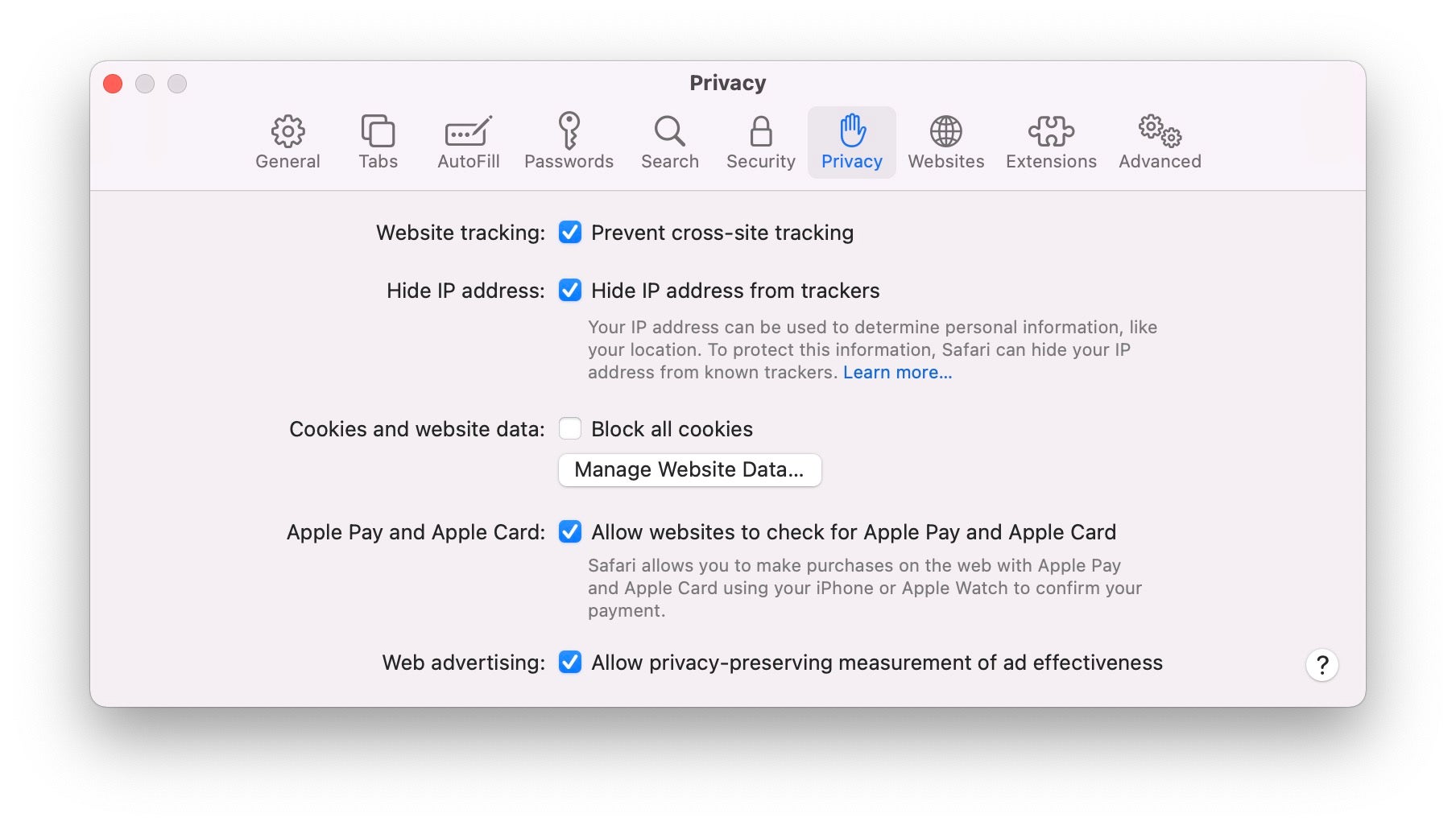Close the Privacy window with red button
The image size is (1456, 826).
114,84
